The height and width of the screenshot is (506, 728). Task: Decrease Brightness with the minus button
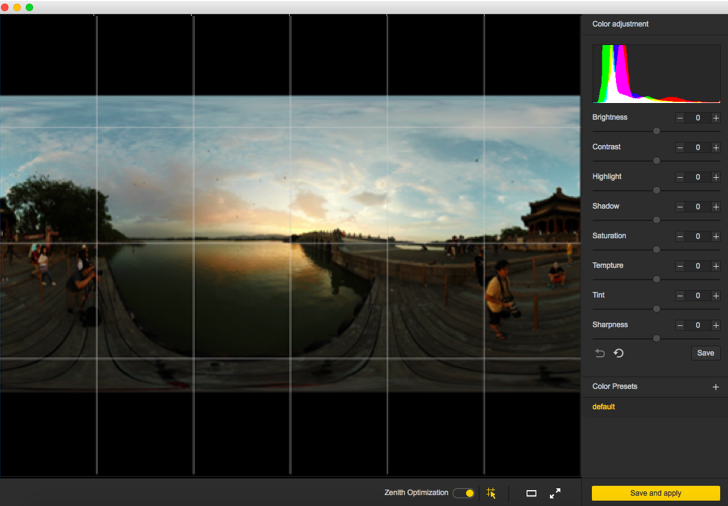pyautogui.click(x=680, y=118)
